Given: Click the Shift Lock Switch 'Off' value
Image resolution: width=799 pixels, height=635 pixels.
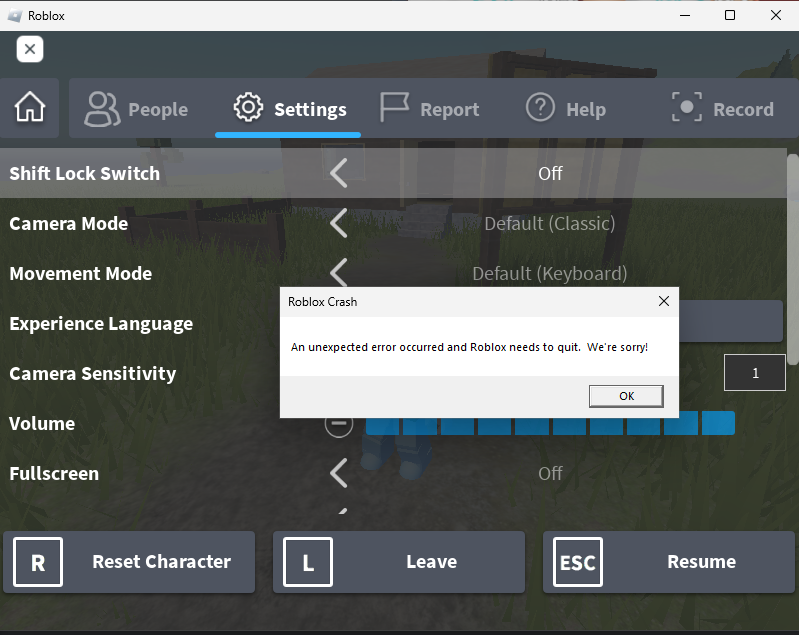Looking at the screenshot, I should [x=550, y=173].
